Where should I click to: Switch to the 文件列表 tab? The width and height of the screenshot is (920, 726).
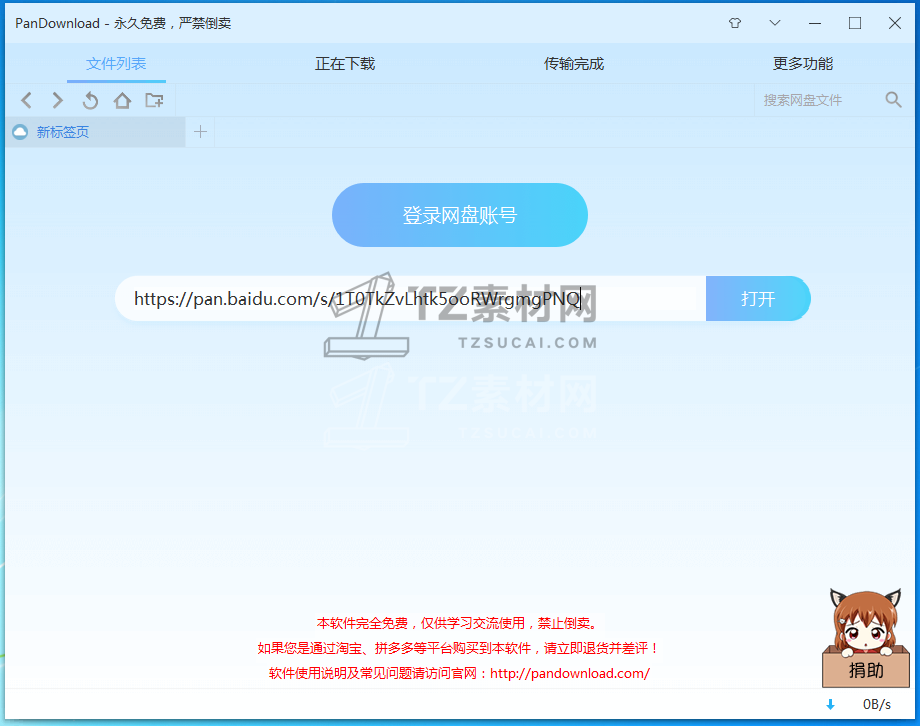[116, 63]
